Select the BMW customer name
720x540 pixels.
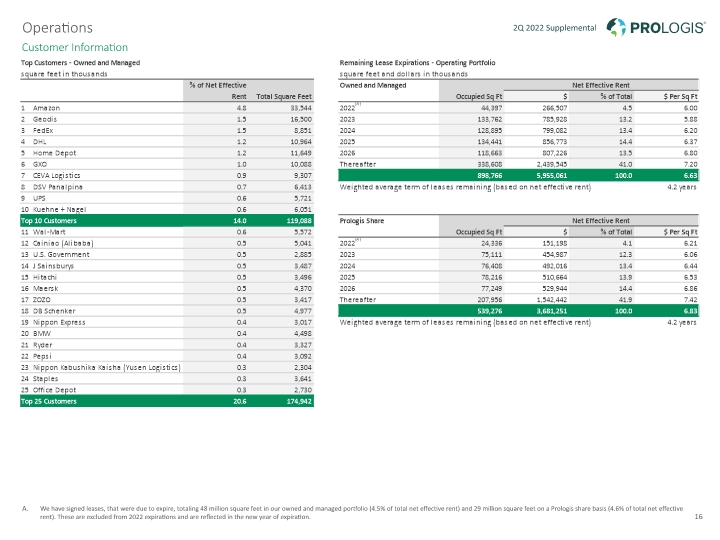click(x=42, y=334)
